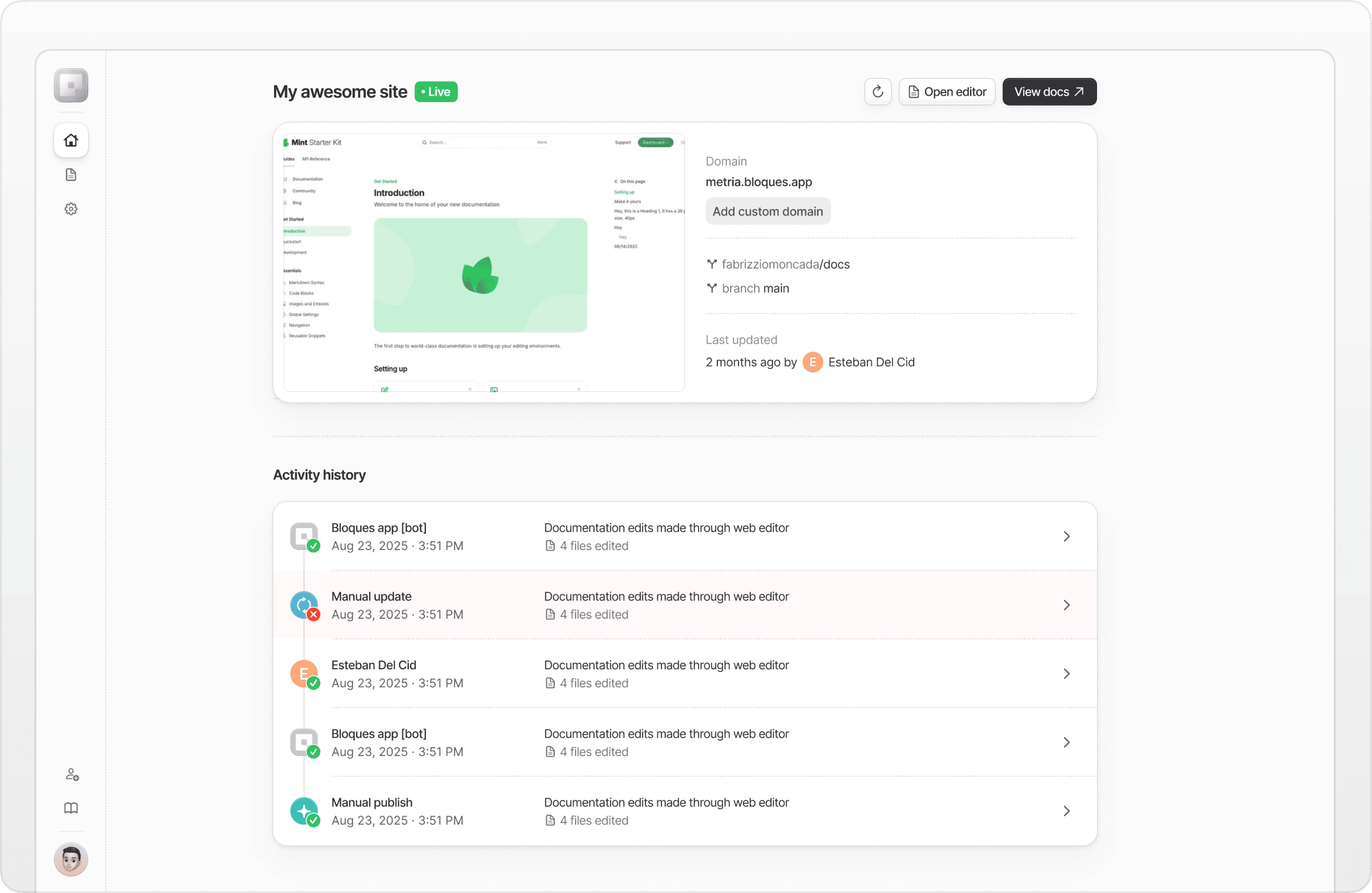1372x893 pixels.
Task: Open your profile avatar at sidebar bottom
Action: coord(70,859)
